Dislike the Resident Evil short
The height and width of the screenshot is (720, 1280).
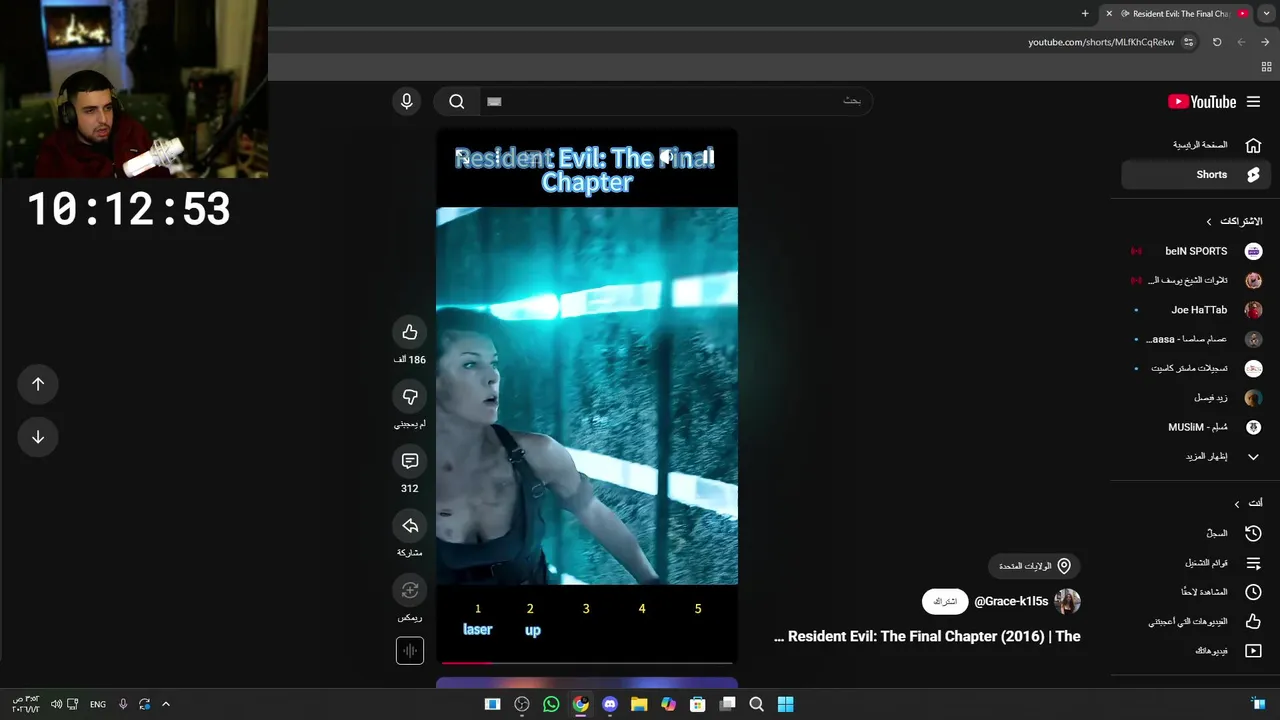[x=410, y=397]
